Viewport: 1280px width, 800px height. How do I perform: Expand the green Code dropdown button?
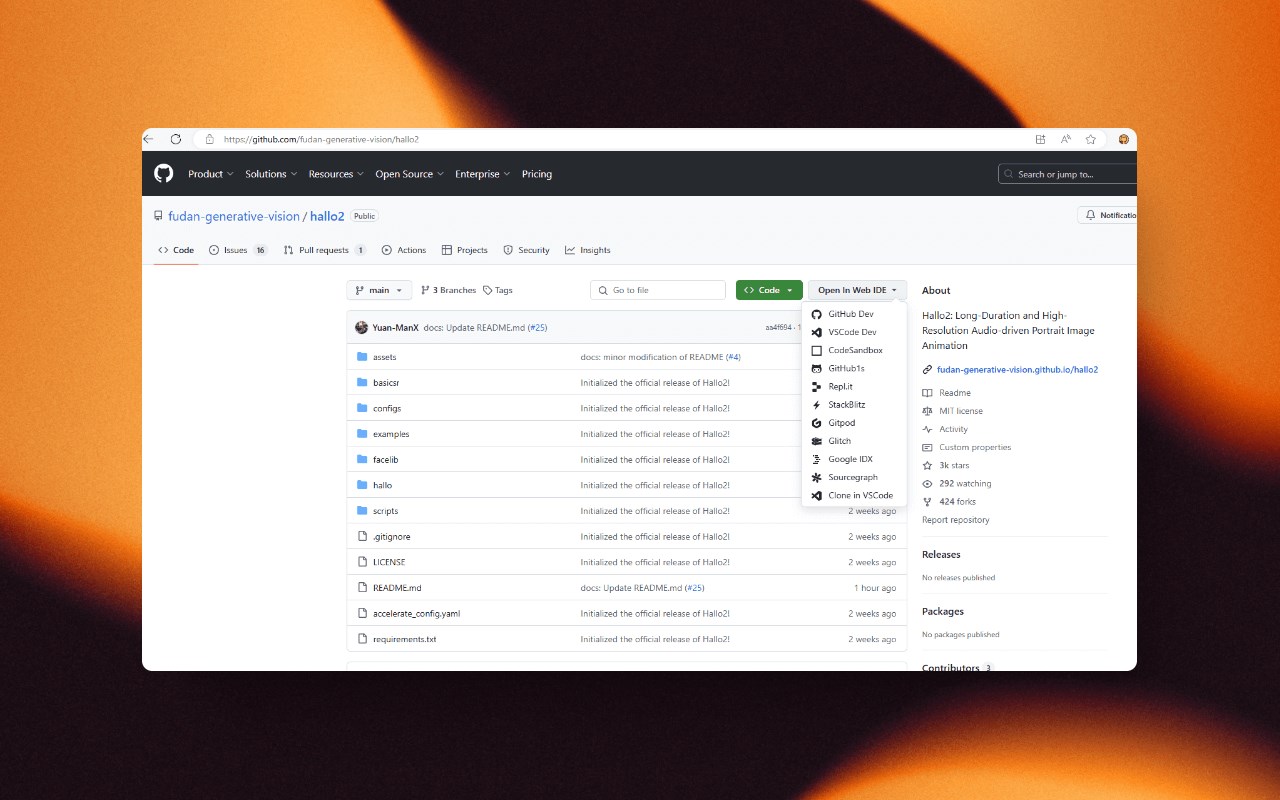[769, 290]
